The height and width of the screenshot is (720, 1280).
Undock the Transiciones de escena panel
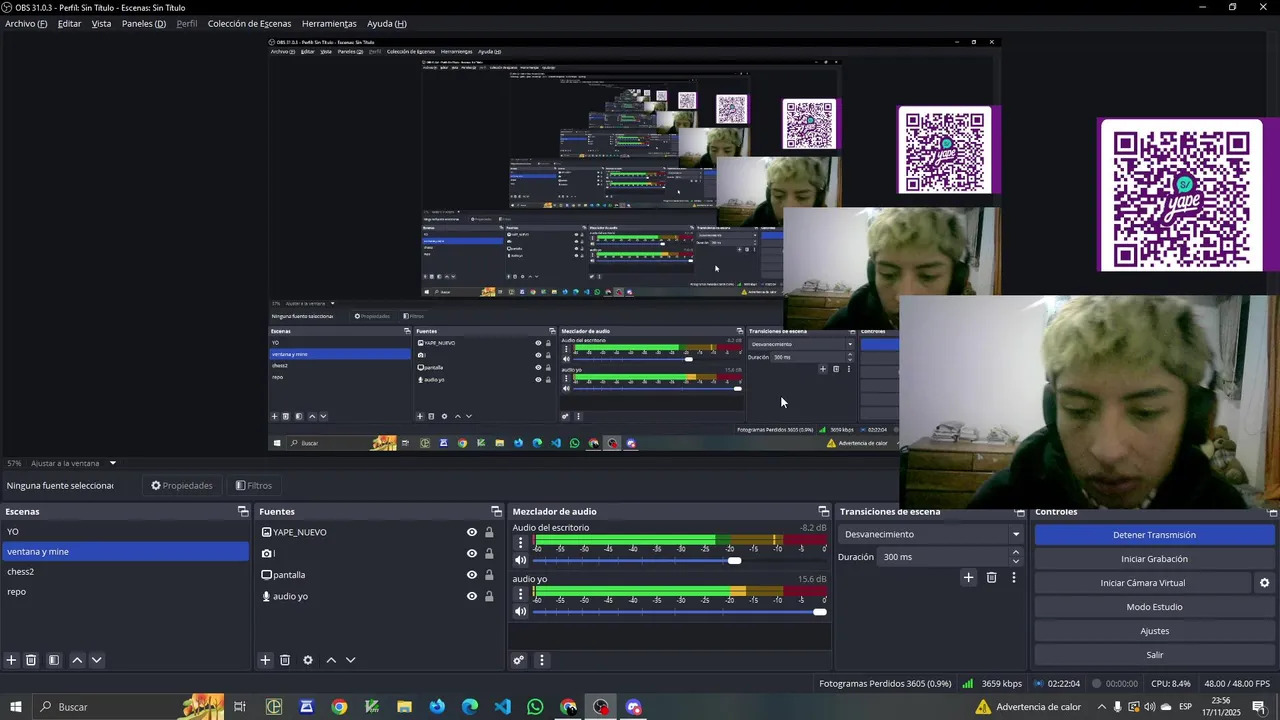[1020, 512]
